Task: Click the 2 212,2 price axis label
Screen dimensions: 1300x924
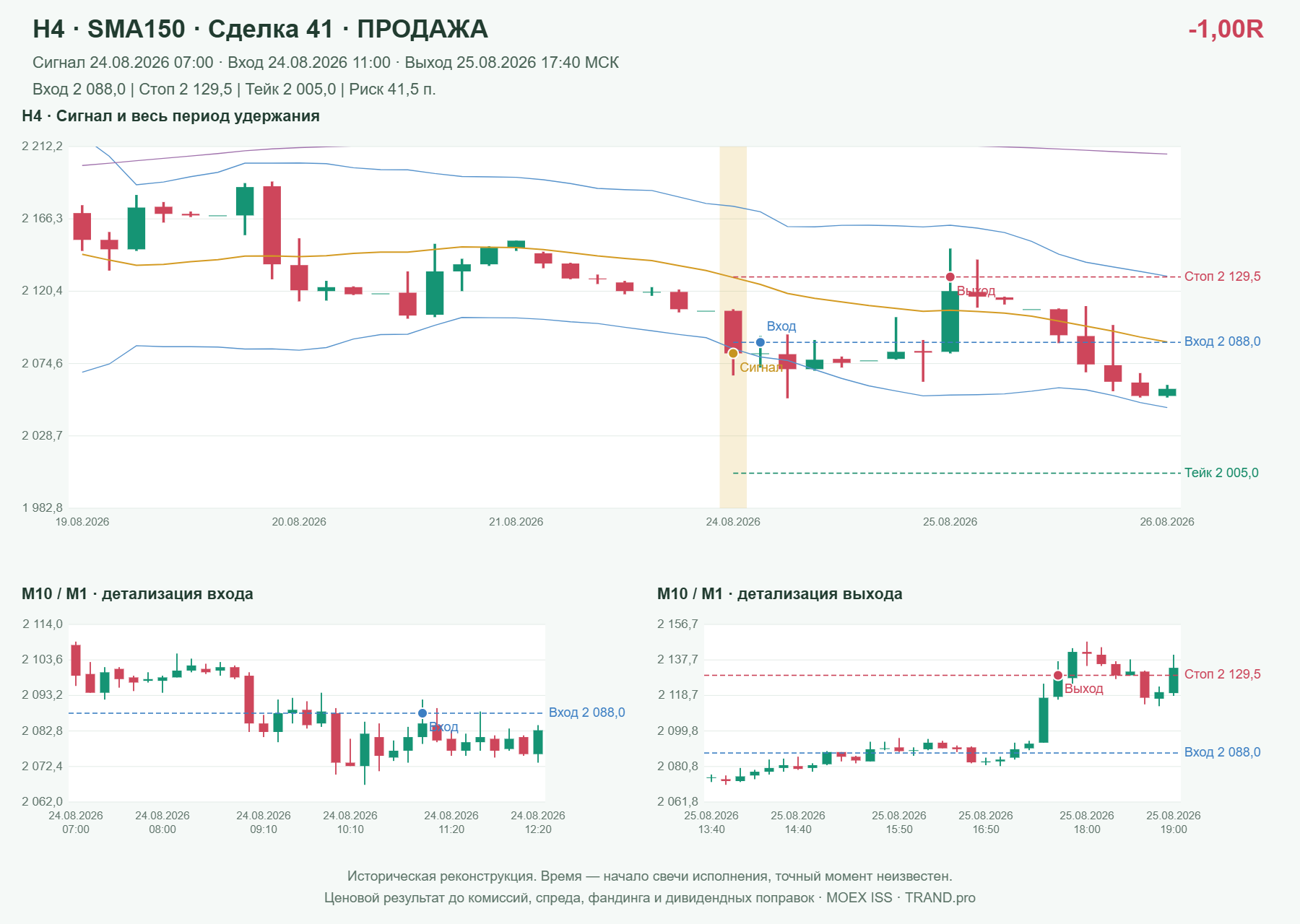Action: point(42,147)
